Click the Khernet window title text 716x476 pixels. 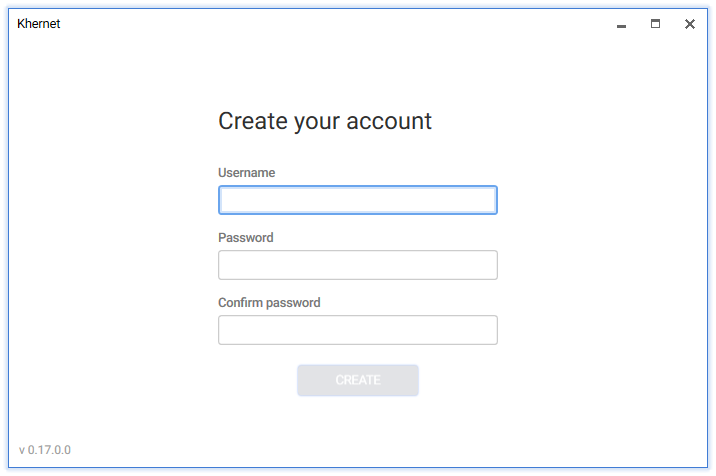pyautogui.click(x=39, y=24)
